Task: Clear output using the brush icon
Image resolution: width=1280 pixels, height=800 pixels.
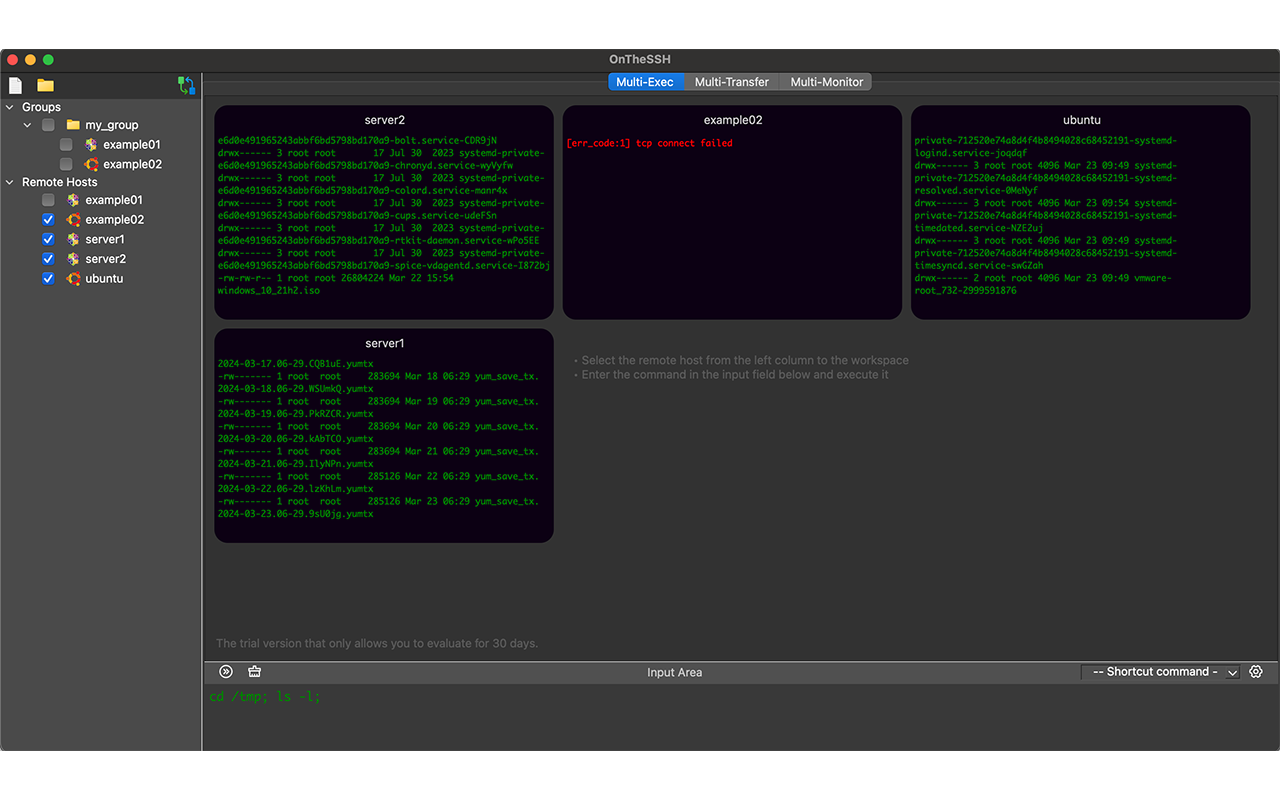Action: (254, 671)
